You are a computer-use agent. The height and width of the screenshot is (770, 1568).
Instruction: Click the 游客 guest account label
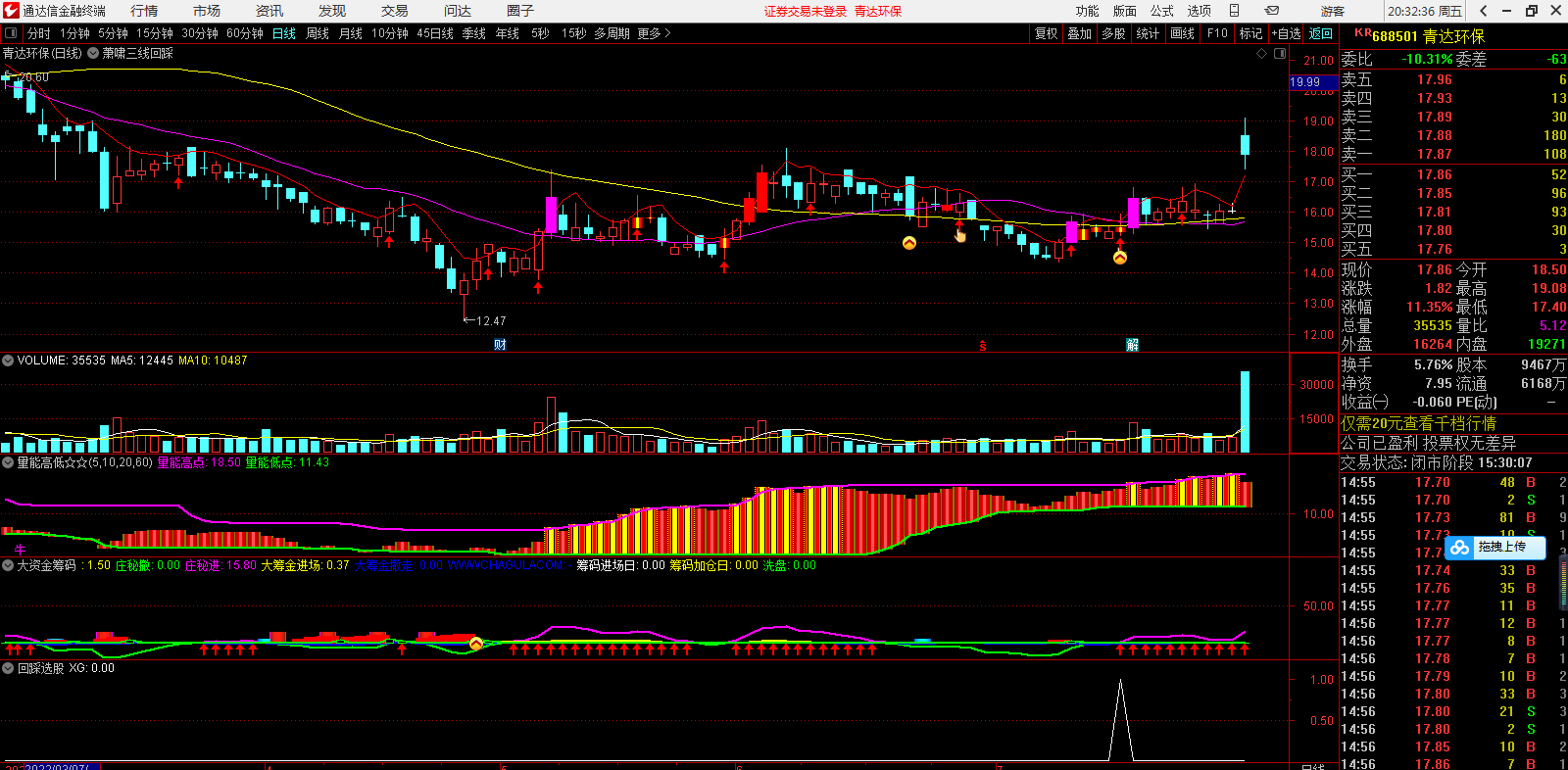[1333, 11]
